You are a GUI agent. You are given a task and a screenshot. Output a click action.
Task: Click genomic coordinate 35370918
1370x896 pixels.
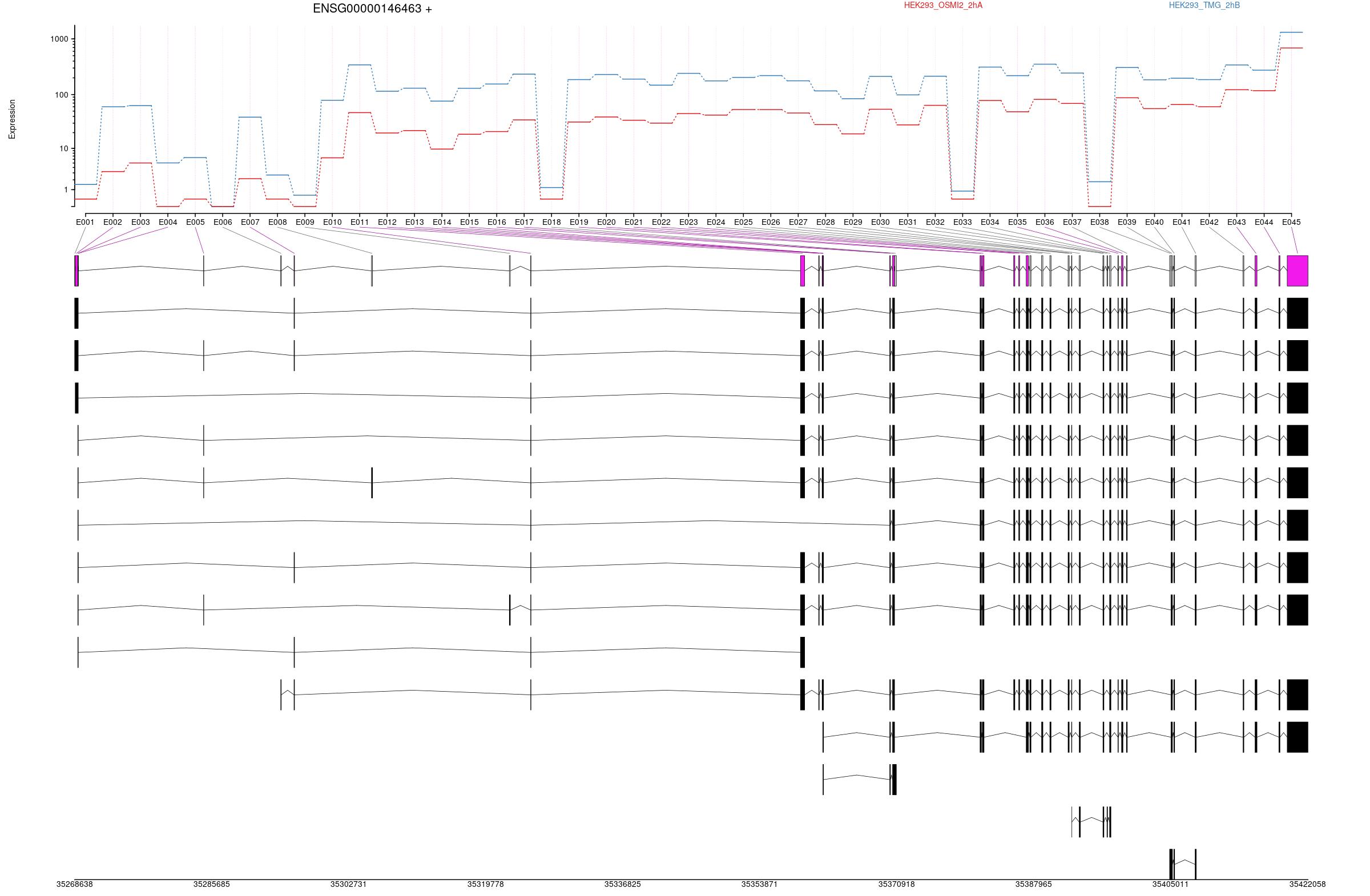coord(896,884)
